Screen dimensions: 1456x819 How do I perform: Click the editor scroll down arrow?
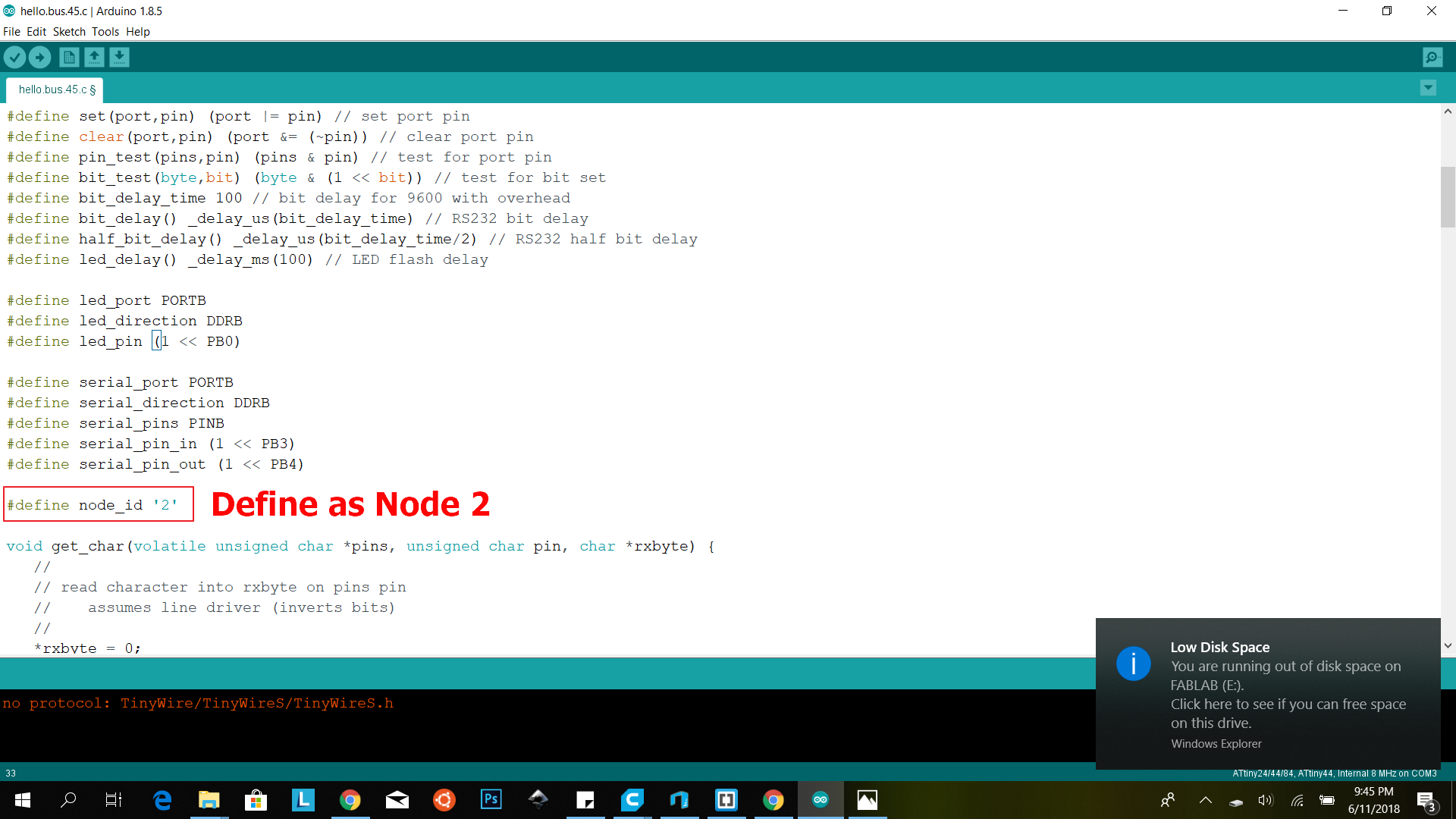[1448, 646]
